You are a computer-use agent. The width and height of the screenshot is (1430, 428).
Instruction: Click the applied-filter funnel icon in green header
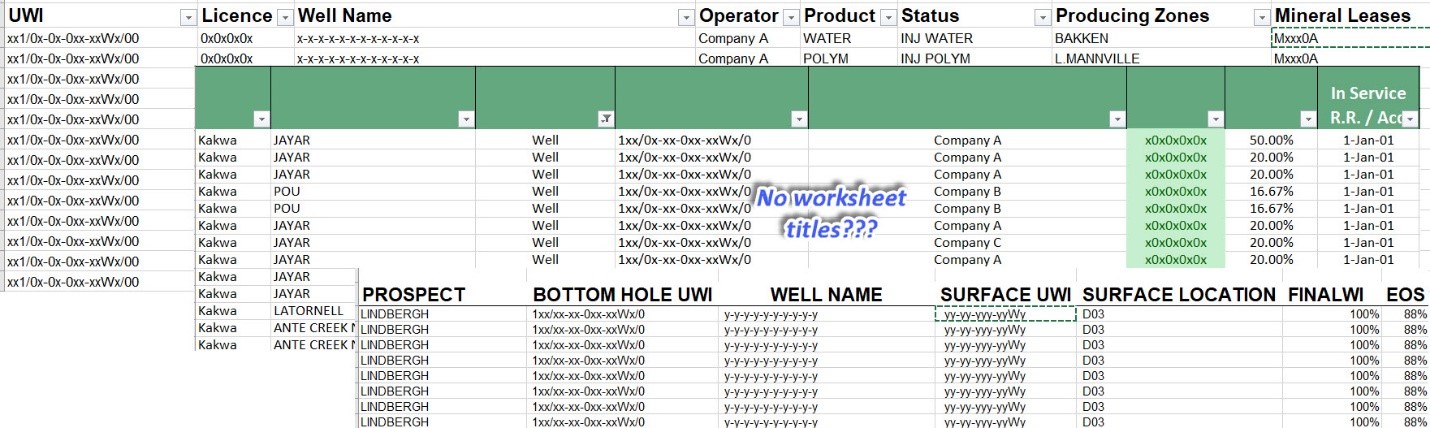[x=605, y=119]
